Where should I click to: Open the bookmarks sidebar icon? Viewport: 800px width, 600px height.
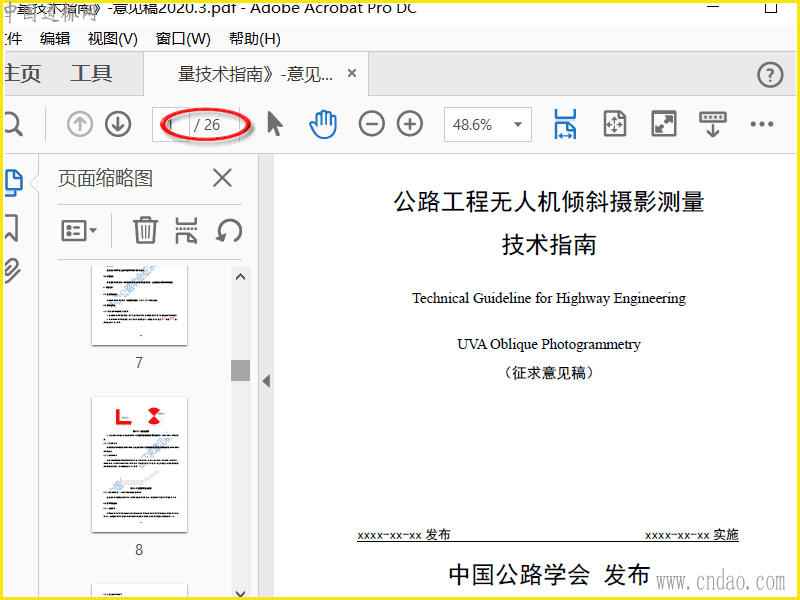tap(12, 228)
